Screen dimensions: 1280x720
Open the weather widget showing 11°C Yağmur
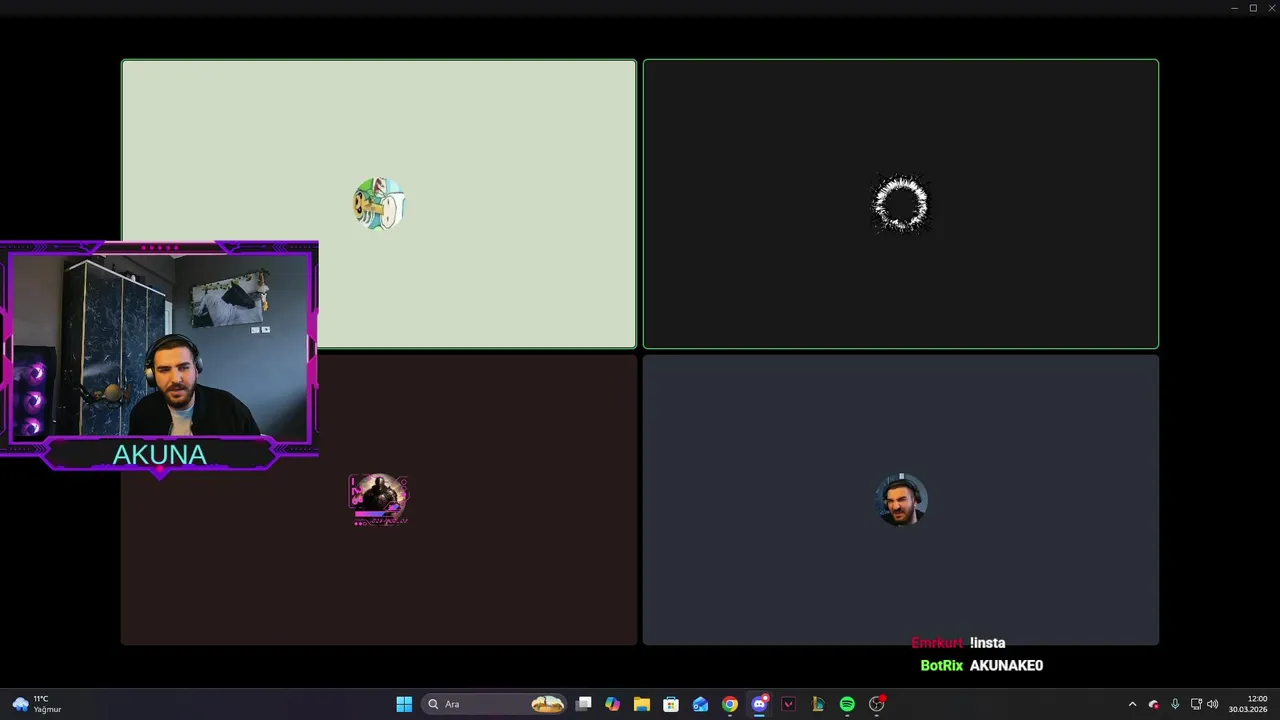[38, 704]
